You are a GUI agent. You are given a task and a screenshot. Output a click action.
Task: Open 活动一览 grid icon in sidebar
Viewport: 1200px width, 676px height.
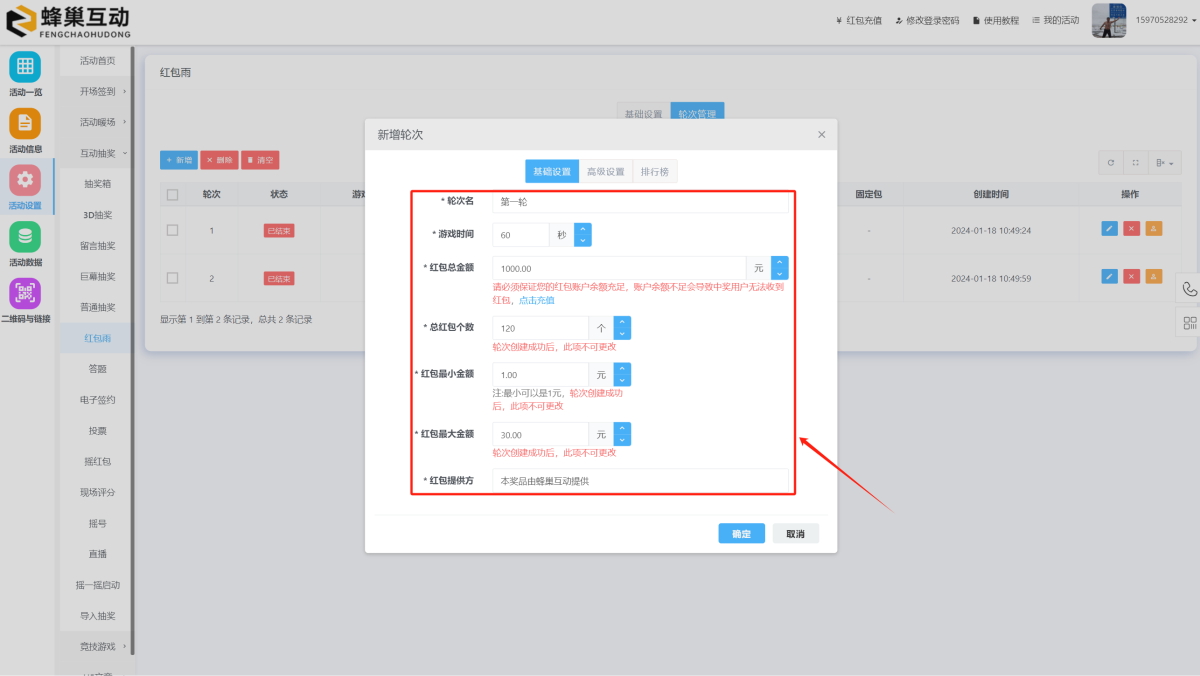click(x=25, y=67)
